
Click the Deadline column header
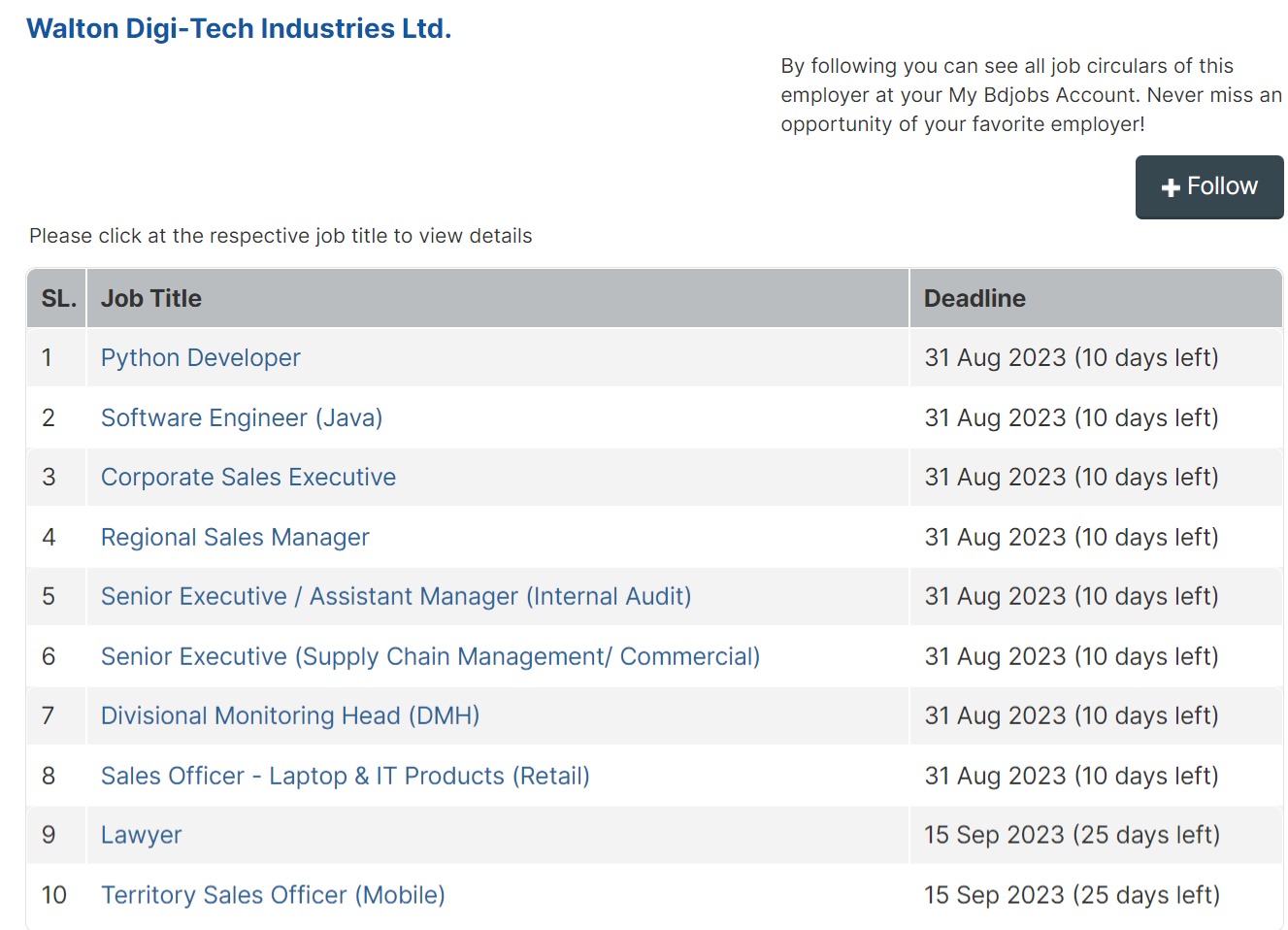974,299
